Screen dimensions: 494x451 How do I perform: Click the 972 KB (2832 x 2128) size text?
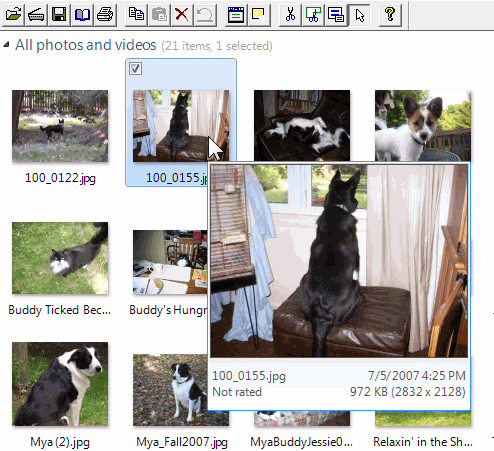(408, 392)
